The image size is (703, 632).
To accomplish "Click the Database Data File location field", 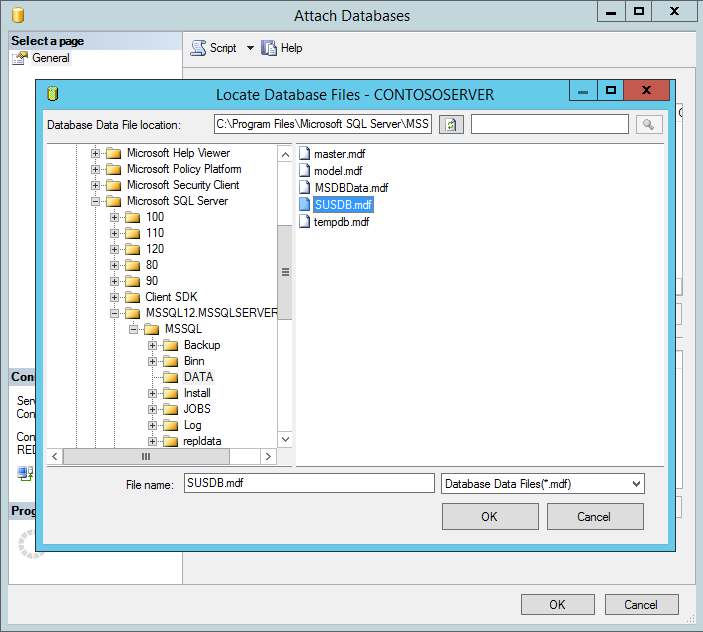I will [x=323, y=124].
